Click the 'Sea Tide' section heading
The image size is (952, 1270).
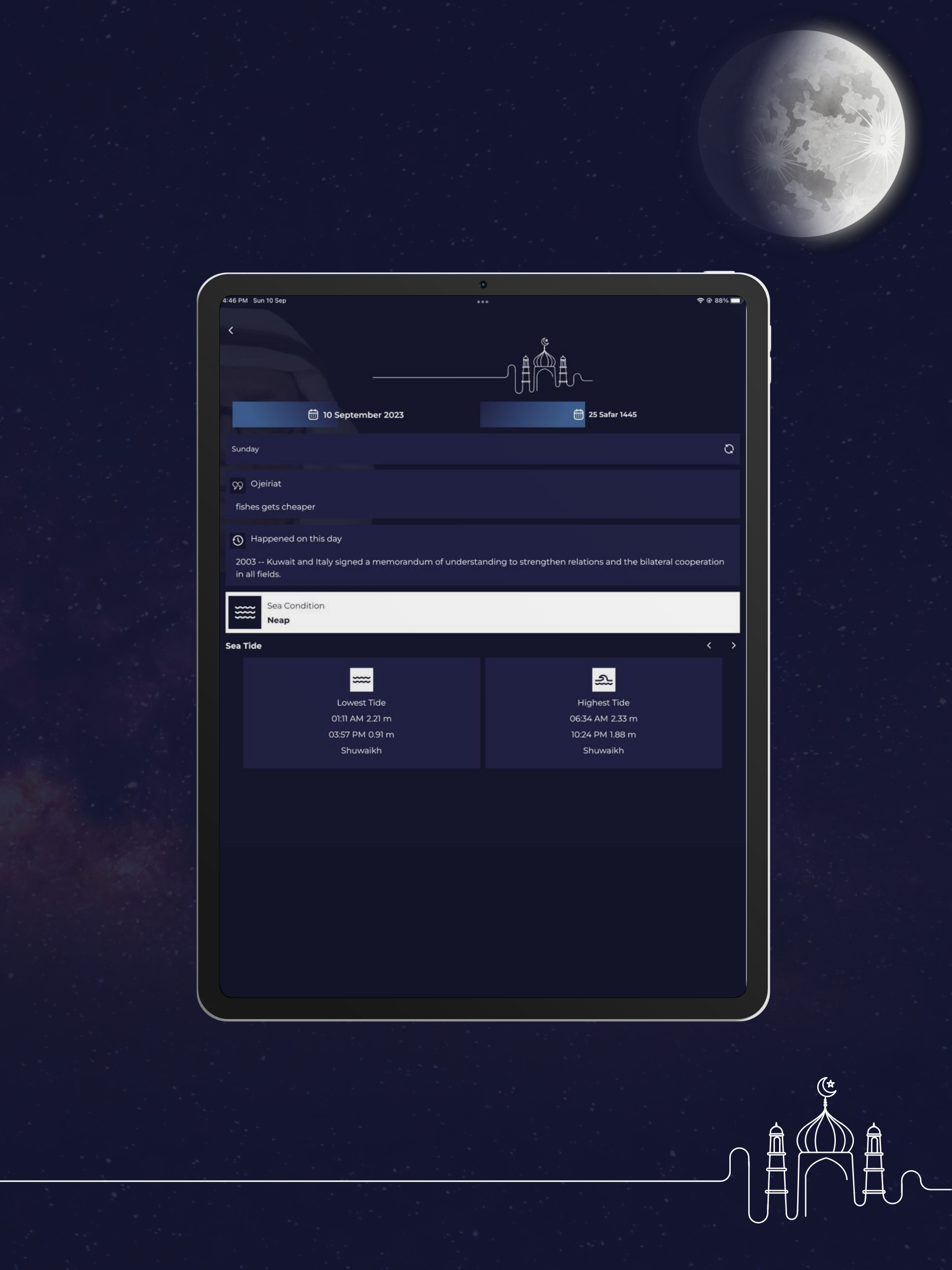pos(244,646)
